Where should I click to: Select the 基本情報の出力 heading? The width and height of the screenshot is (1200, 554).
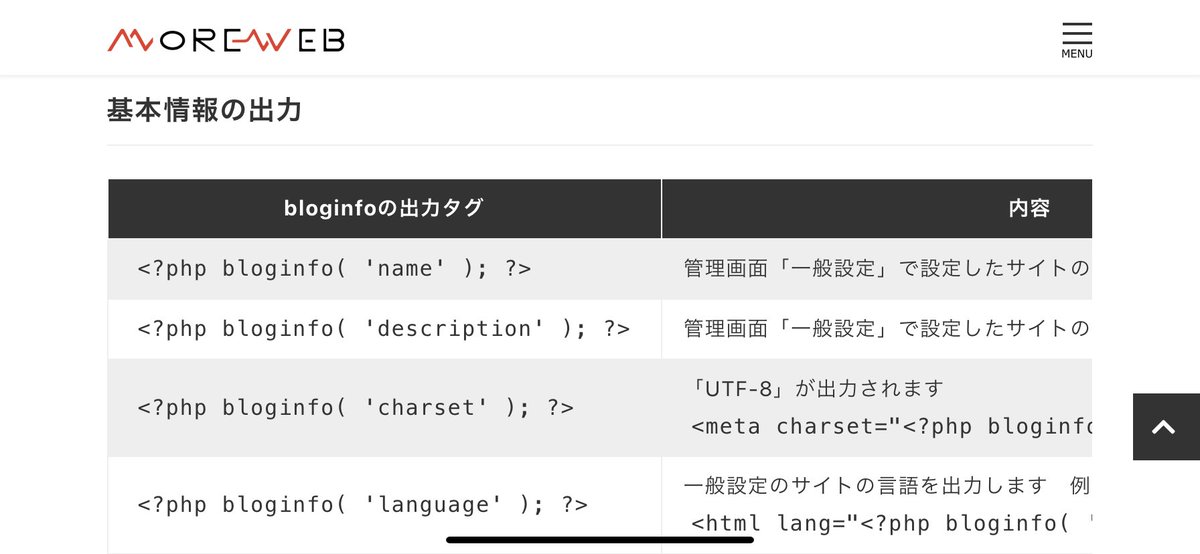205,109
